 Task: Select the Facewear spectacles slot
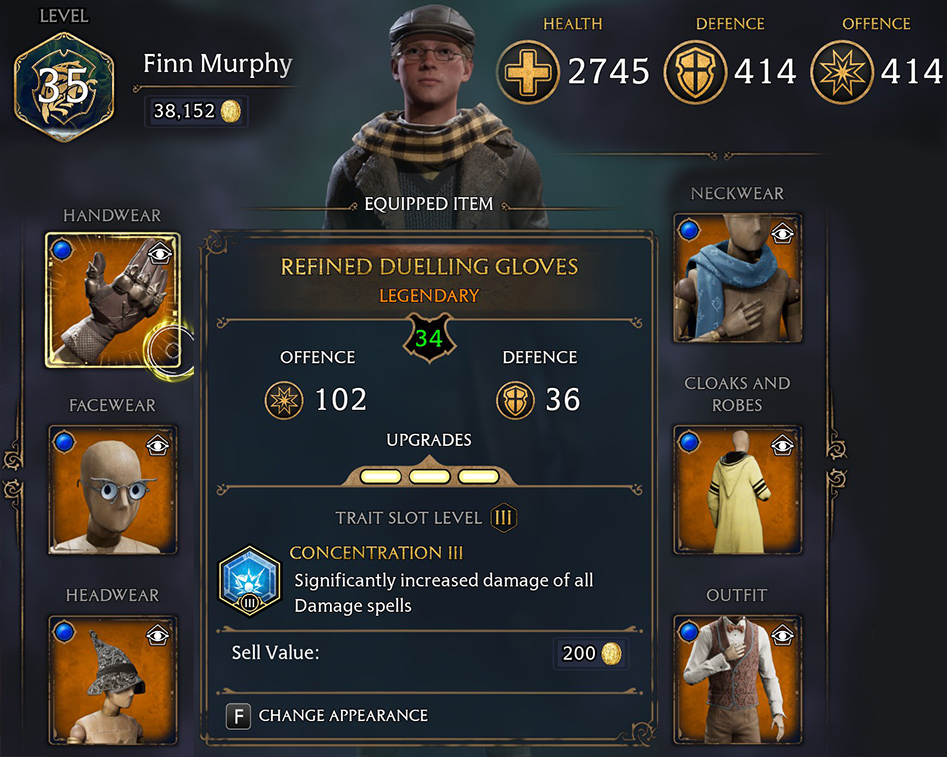(113, 489)
